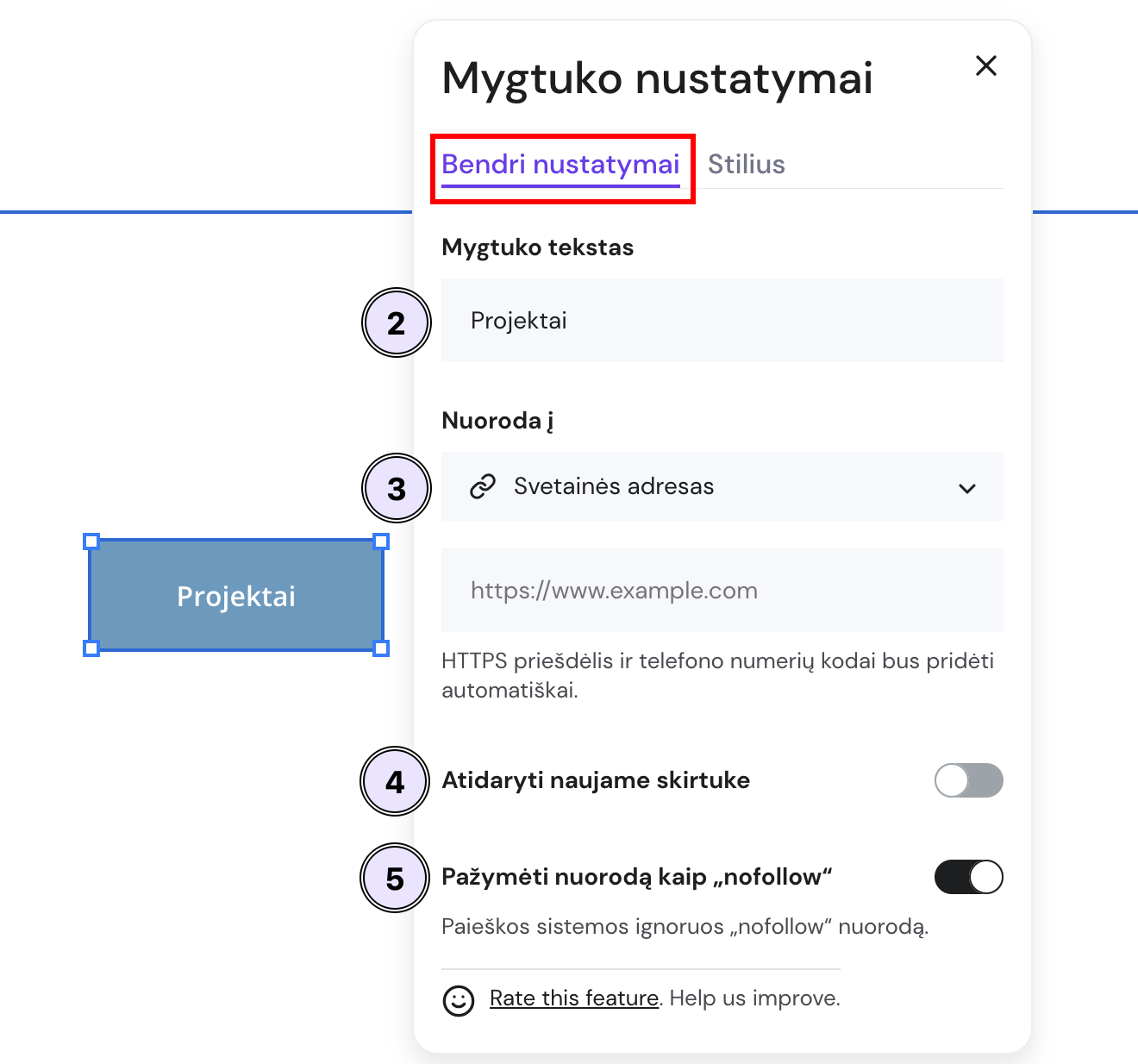Click the red-highlighted Bendri nustatymai label

(560, 164)
